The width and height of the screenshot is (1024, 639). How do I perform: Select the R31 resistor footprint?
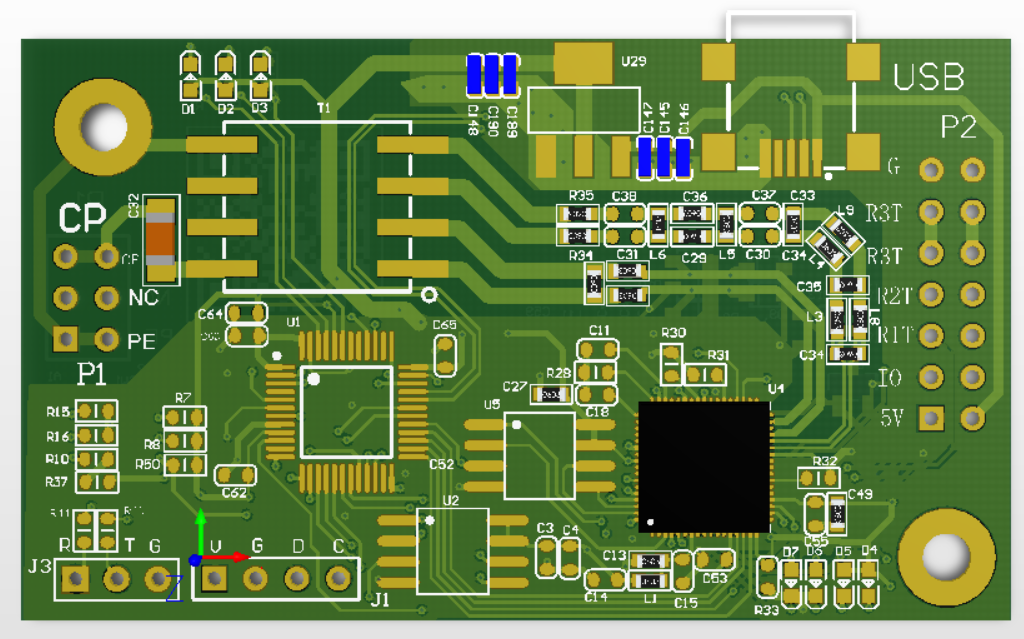click(704, 374)
